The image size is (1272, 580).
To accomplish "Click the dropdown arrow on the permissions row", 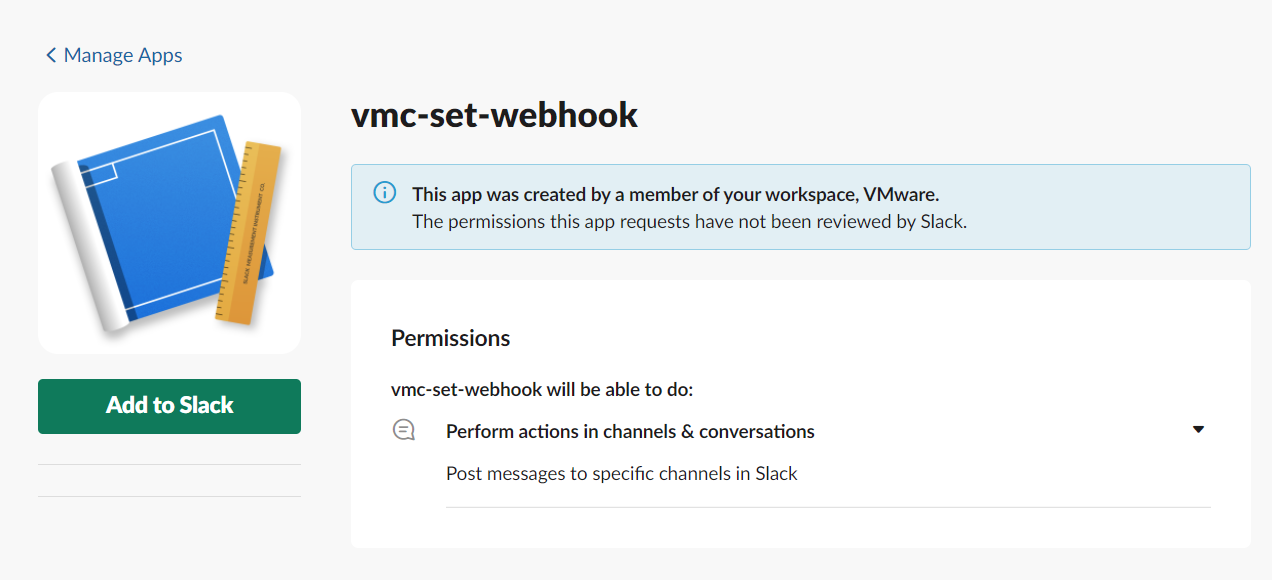I will pos(1197,429).
